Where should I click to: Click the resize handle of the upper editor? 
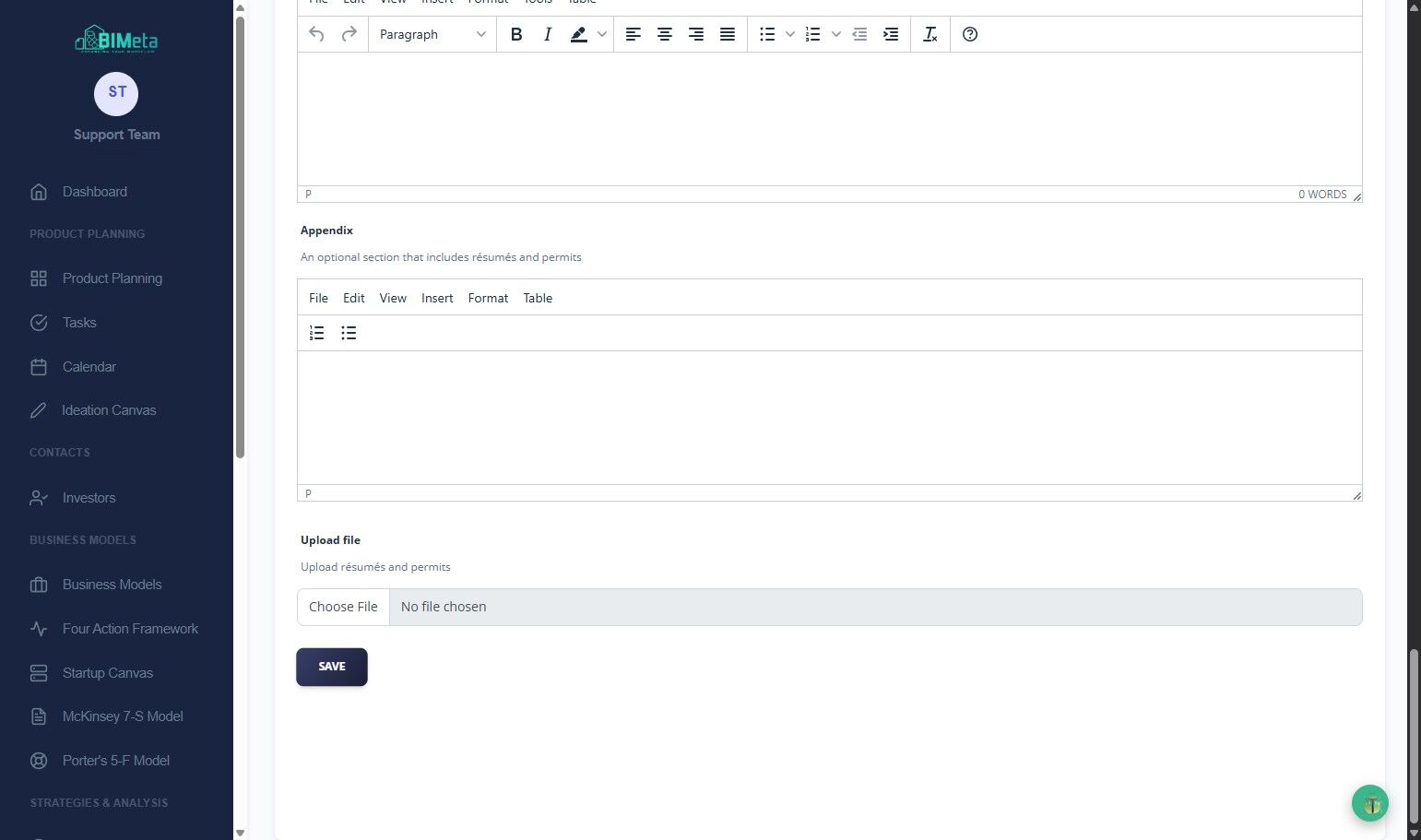coord(1356,196)
